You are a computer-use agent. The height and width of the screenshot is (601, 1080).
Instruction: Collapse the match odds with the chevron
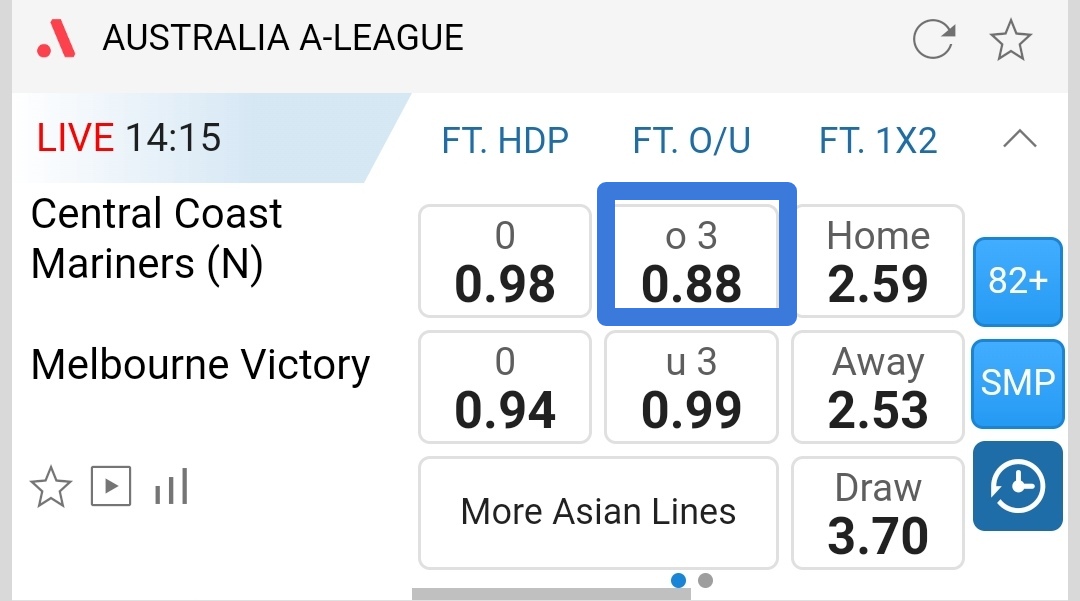[1019, 140]
